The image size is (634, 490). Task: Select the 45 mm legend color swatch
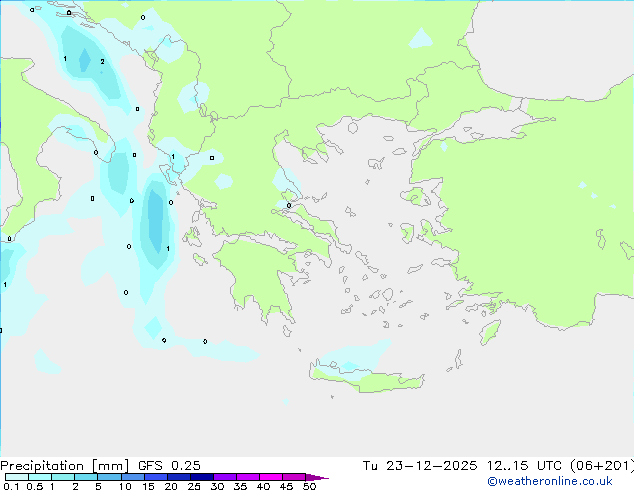[294, 477]
